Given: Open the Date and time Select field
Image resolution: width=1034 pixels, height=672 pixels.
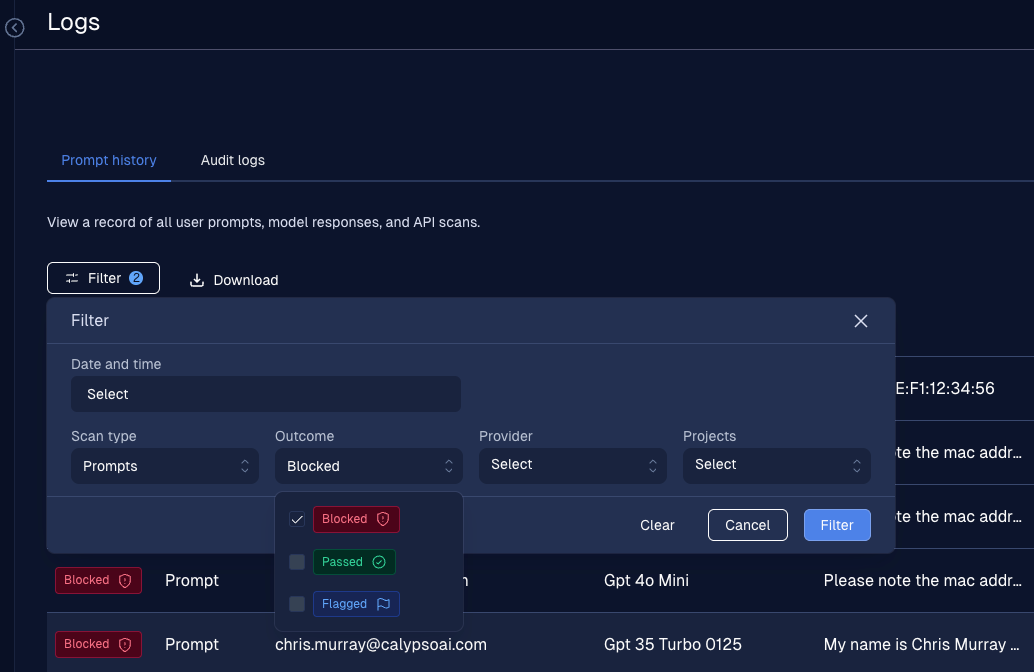Looking at the screenshot, I should coord(266,394).
